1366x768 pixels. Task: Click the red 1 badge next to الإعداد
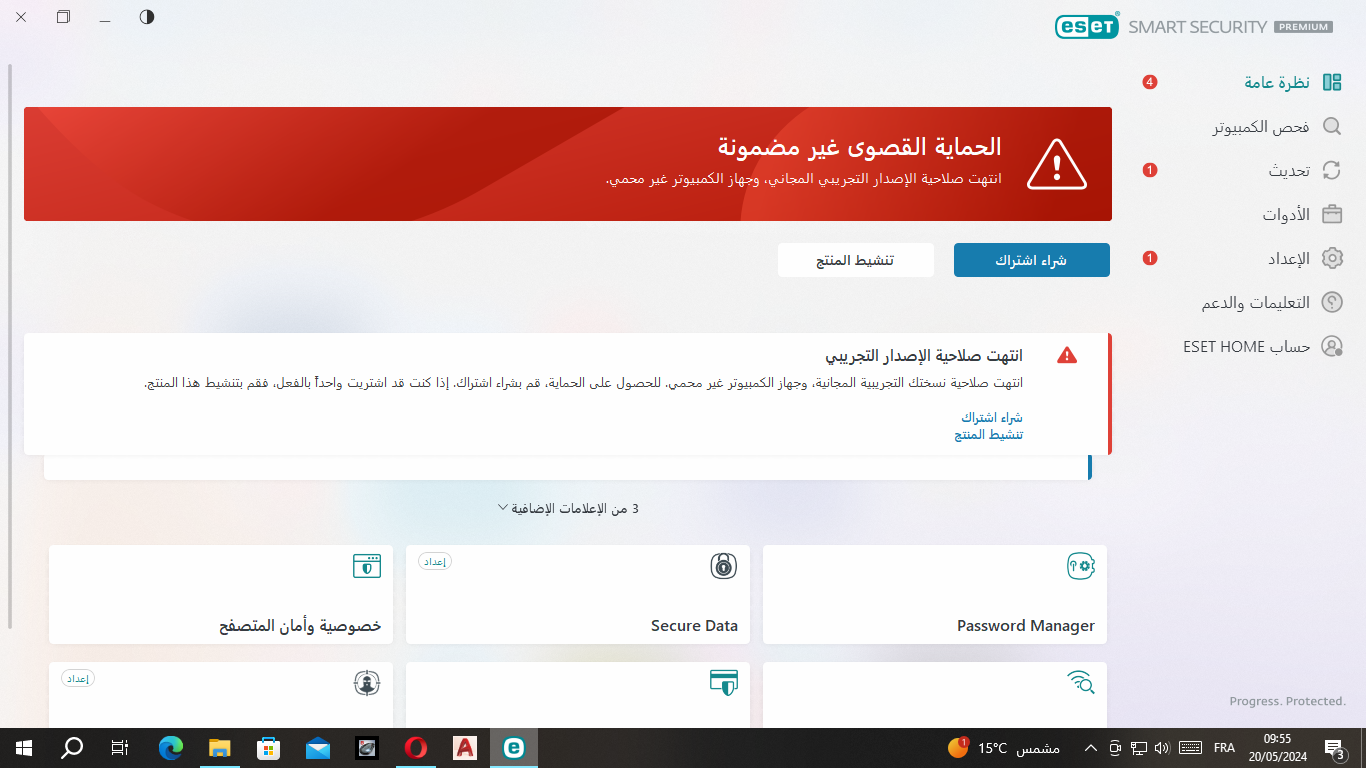pyautogui.click(x=1150, y=258)
